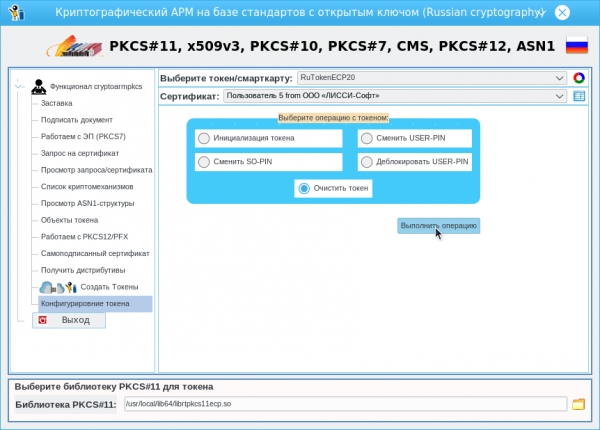Viewport: 600px width, 430px height.
Task: Select the Сменить USER-PIN option
Action: 367,138
